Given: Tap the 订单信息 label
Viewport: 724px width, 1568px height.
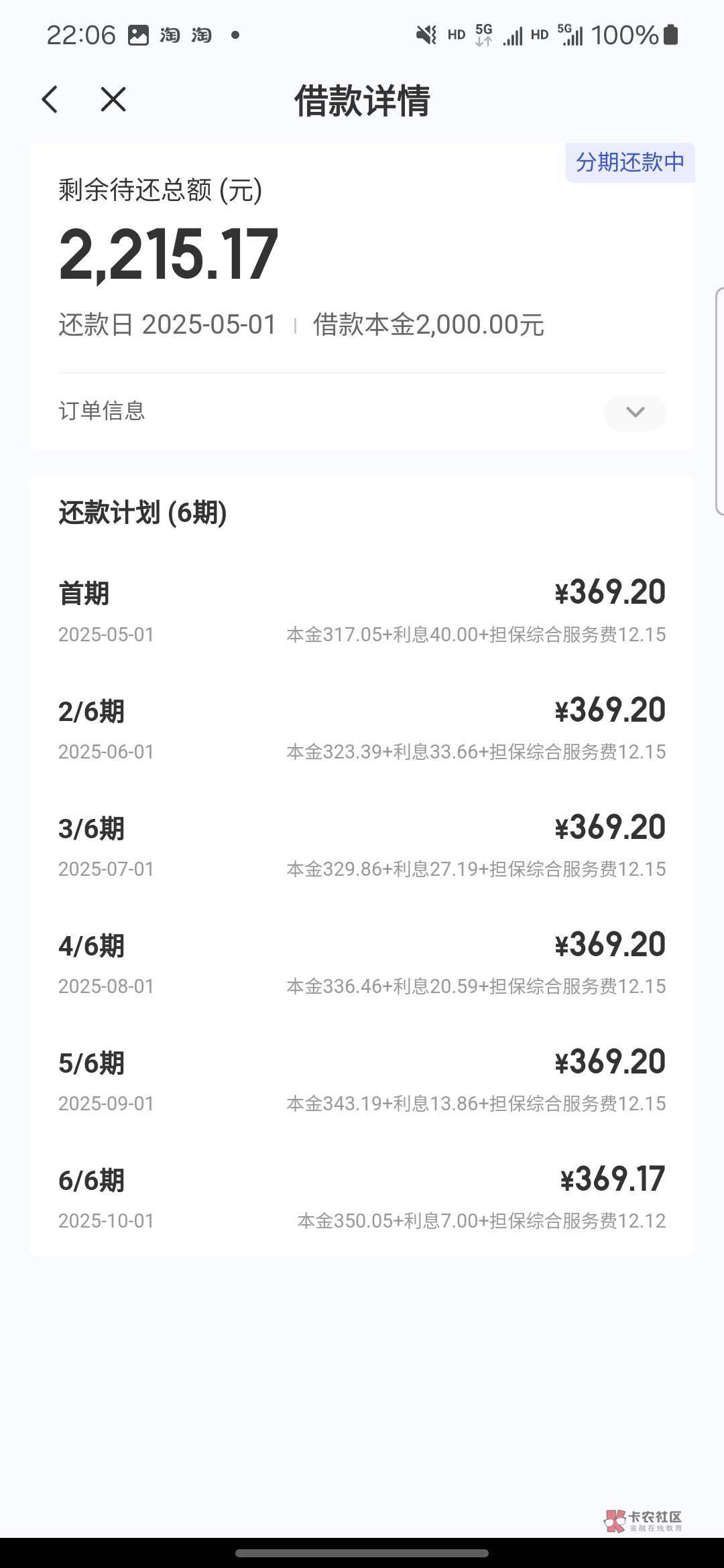Looking at the screenshot, I should [x=102, y=411].
